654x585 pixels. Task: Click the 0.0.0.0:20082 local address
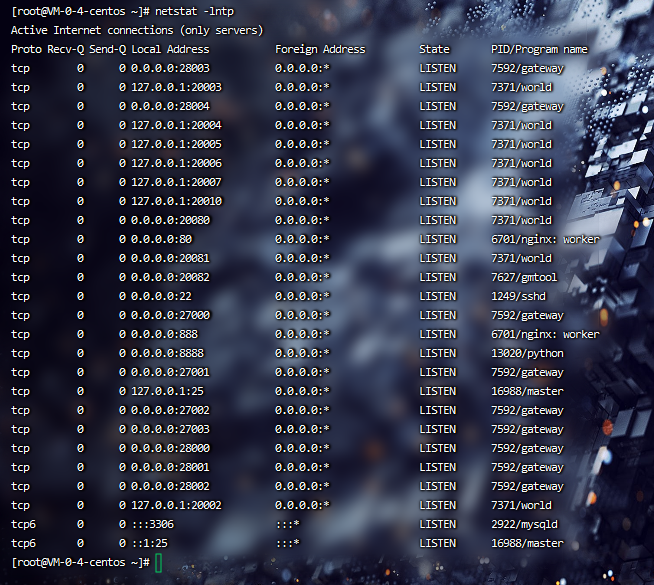click(170, 277)
